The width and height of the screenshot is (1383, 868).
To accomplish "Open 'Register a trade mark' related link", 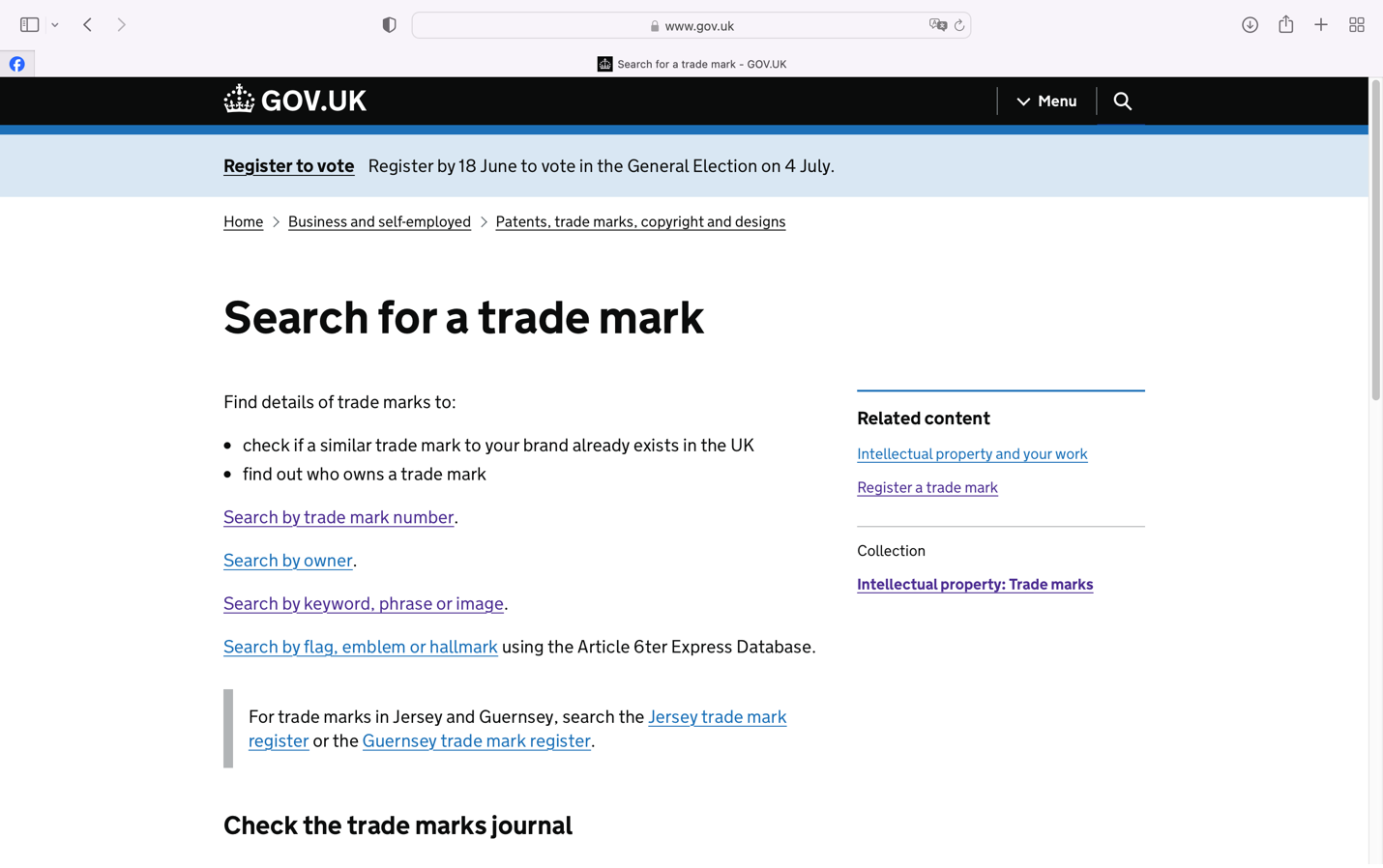I will [927, 488].
